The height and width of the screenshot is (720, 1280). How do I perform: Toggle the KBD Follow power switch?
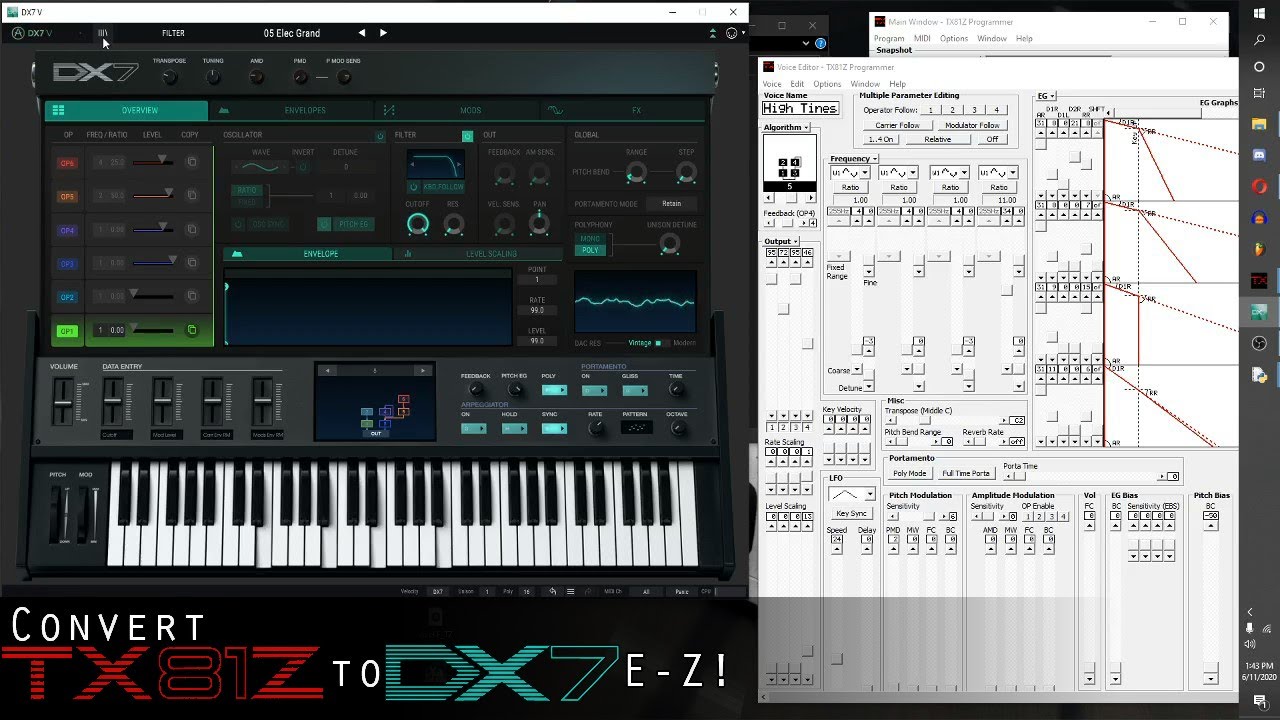tap(414, 187)
